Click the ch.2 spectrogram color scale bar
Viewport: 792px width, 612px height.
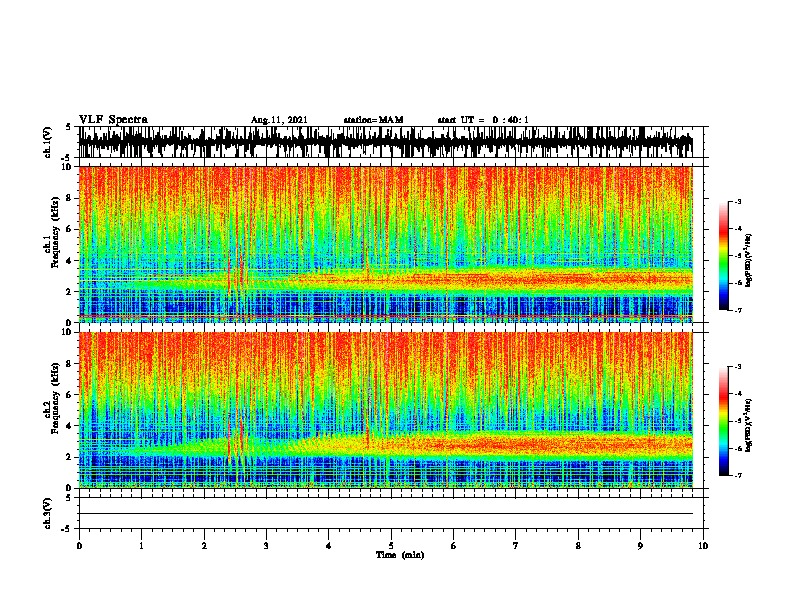(723, 421)
